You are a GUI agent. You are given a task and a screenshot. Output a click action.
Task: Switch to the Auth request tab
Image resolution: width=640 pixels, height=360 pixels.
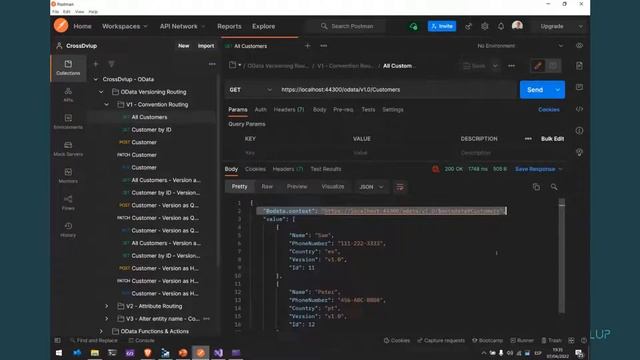(260, 109)
